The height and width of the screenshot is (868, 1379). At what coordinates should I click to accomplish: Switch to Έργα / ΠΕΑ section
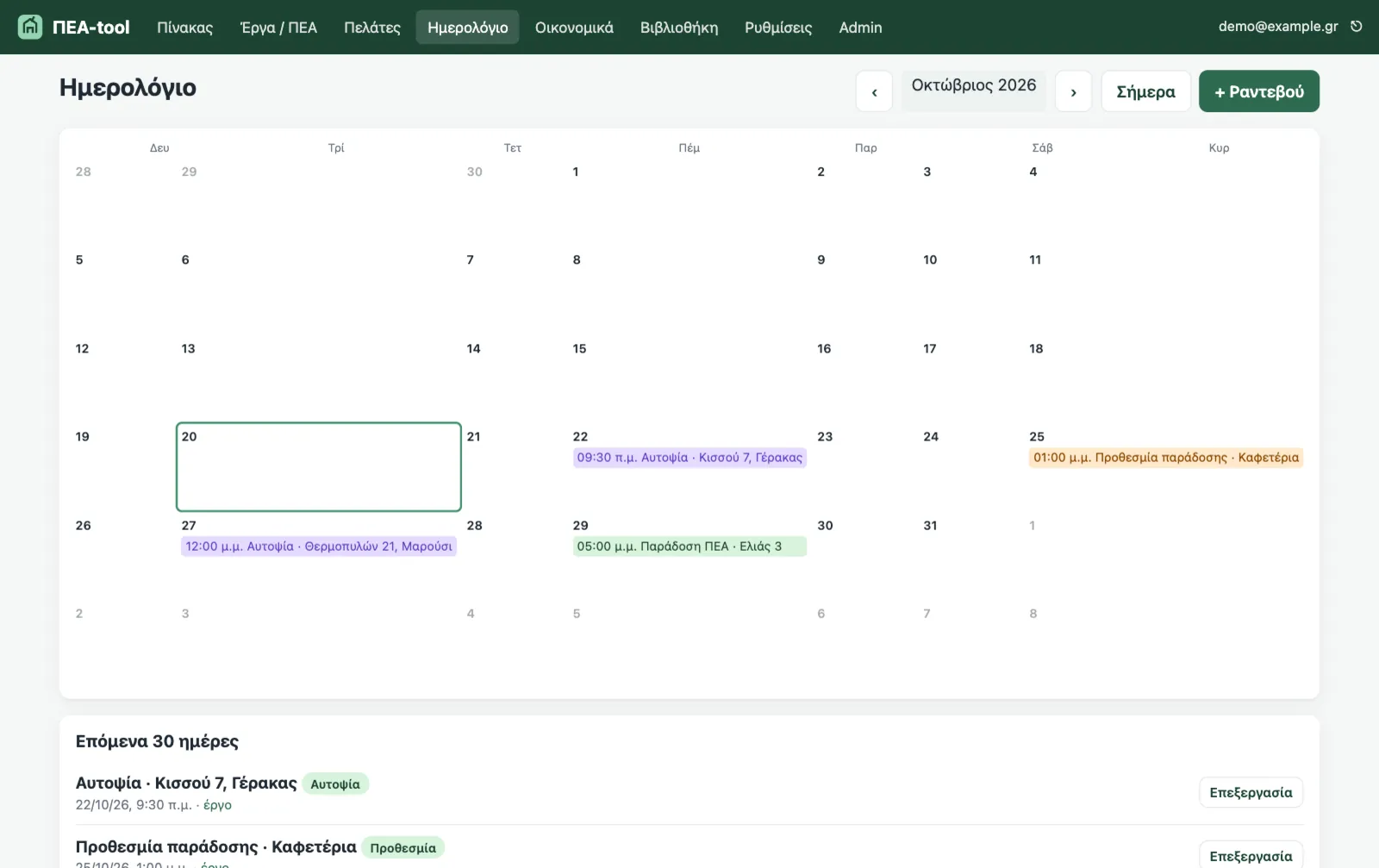click(x=278, y=28)
